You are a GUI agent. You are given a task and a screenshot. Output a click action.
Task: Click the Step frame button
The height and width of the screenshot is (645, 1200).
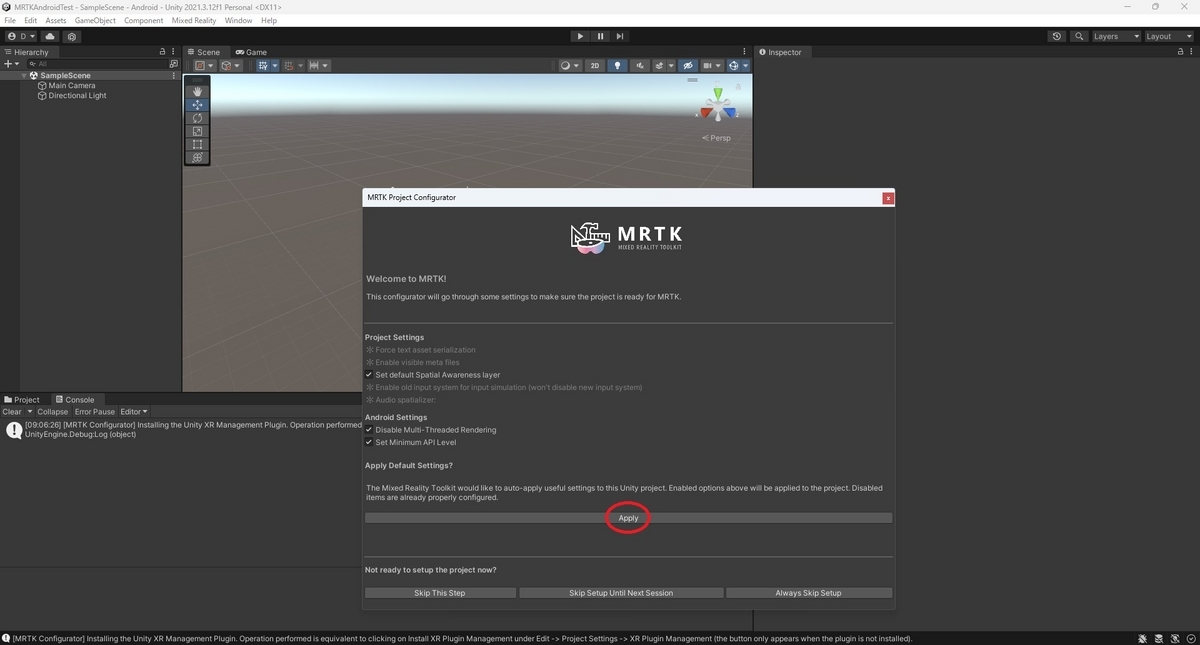pos(622,36)
